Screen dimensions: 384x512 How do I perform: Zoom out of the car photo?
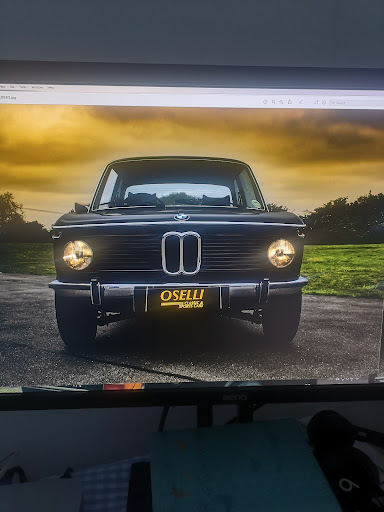click(274, 102)
